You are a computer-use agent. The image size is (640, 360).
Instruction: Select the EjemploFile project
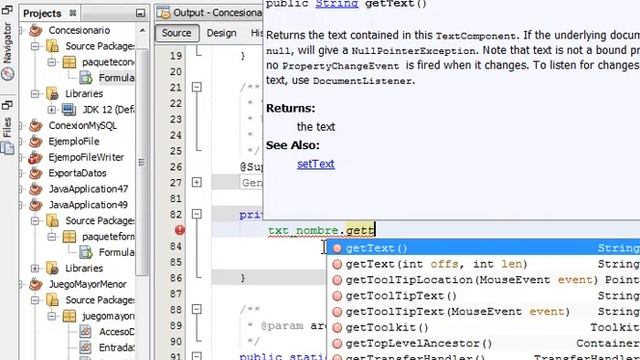pos(74,142)
